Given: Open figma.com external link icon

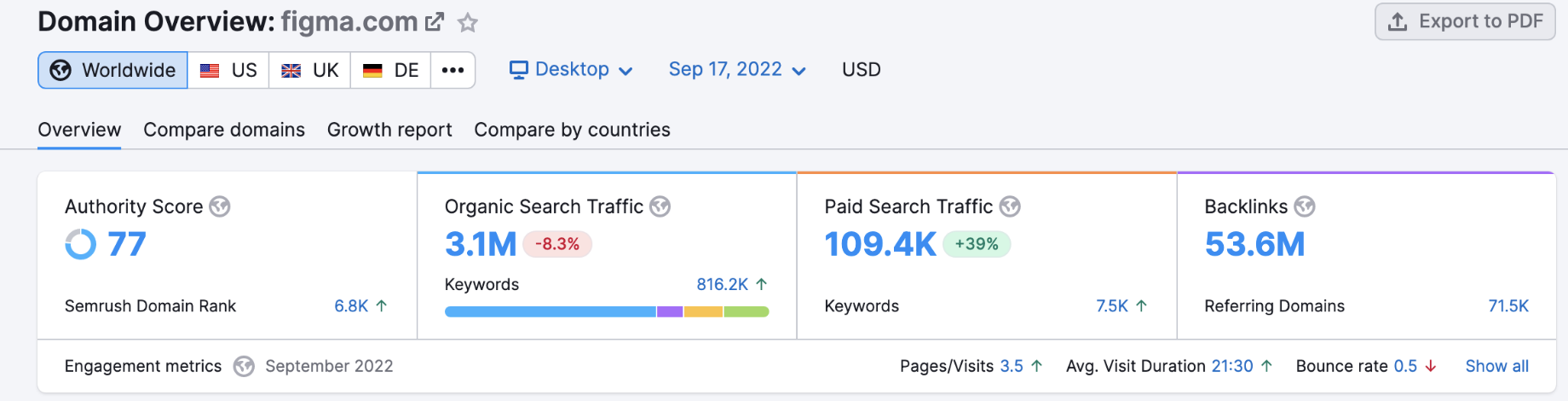Looking at the screenshot, I should pyautogui.click(x=435, y=22).
